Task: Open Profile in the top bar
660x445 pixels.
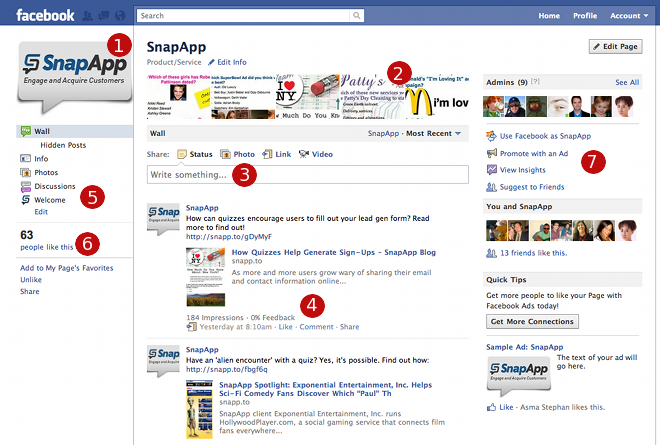Action: tap(585, 16)
